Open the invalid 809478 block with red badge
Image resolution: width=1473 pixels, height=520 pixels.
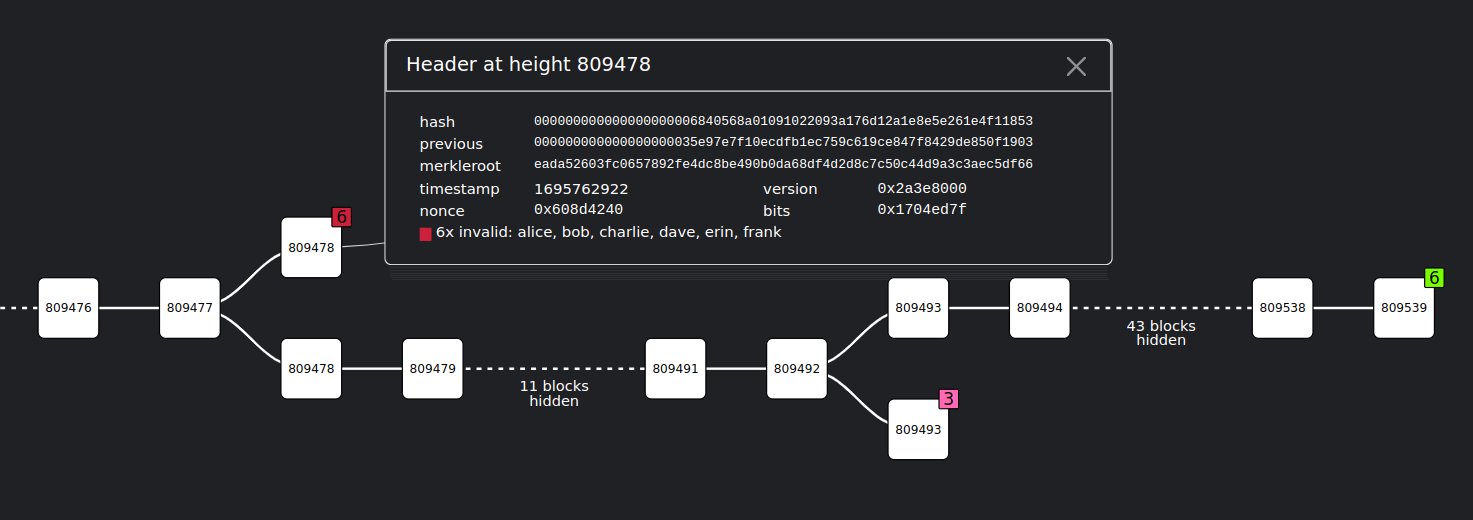pyautogui.click(x=311, y=247)
